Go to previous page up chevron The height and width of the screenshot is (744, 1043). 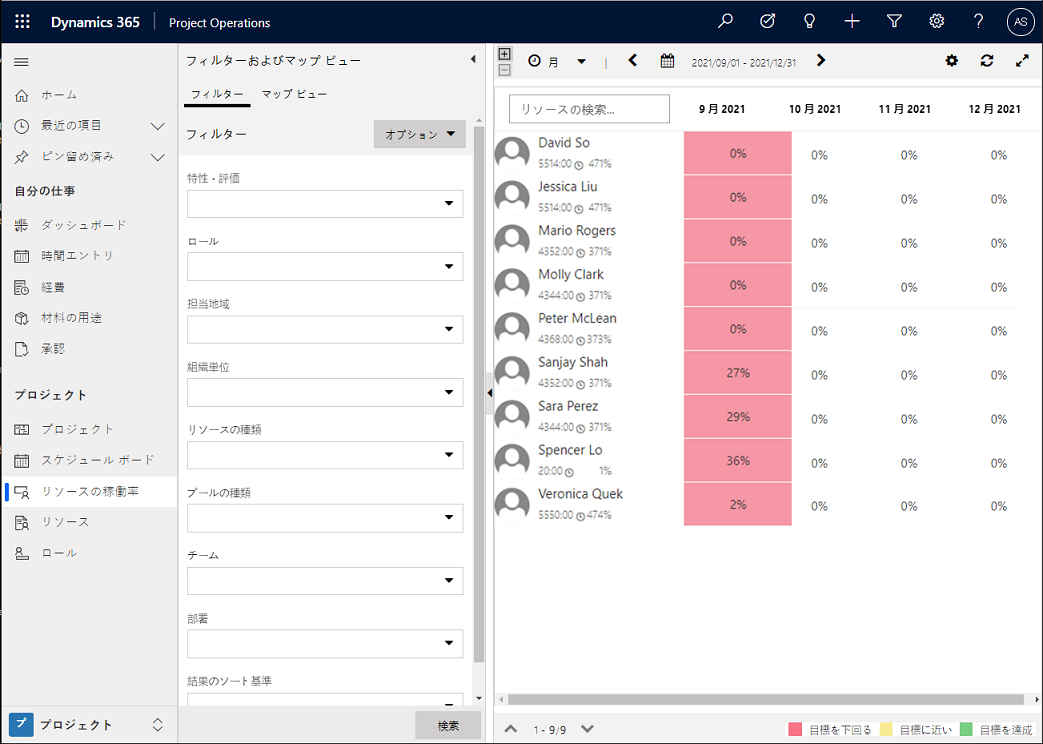(510, 729)
